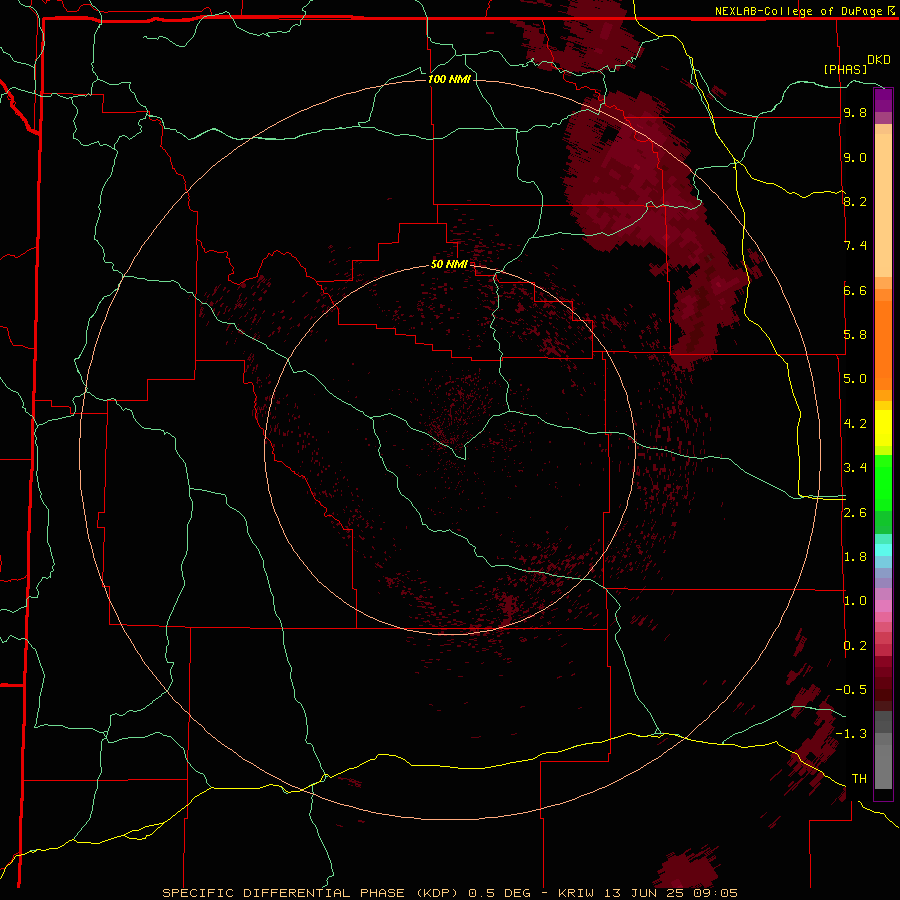Select the 2.6 scale value
Screen dimensions: 900x900
click(855, 513)
